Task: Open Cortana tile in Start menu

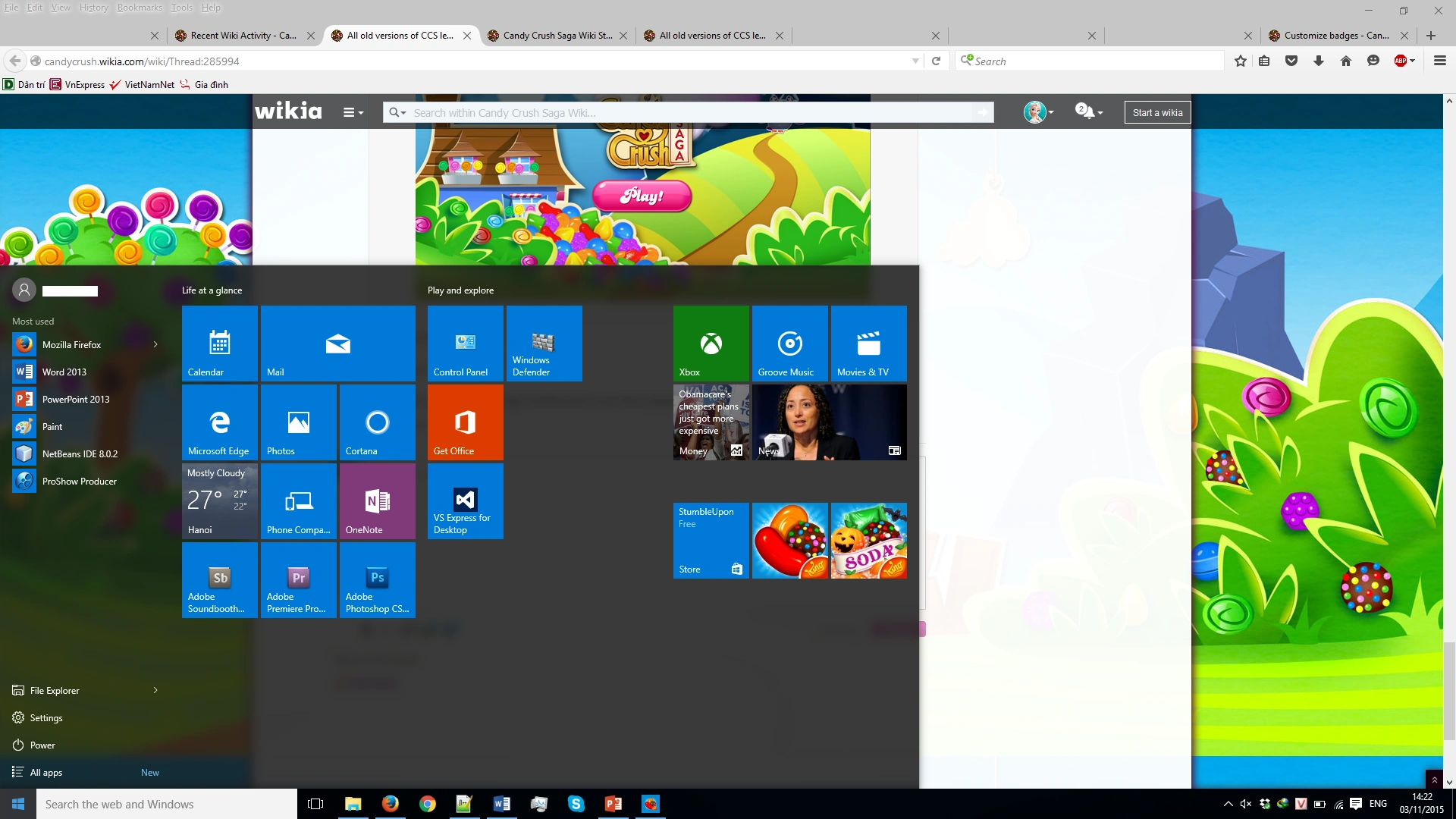Action: tap(377, 422)
